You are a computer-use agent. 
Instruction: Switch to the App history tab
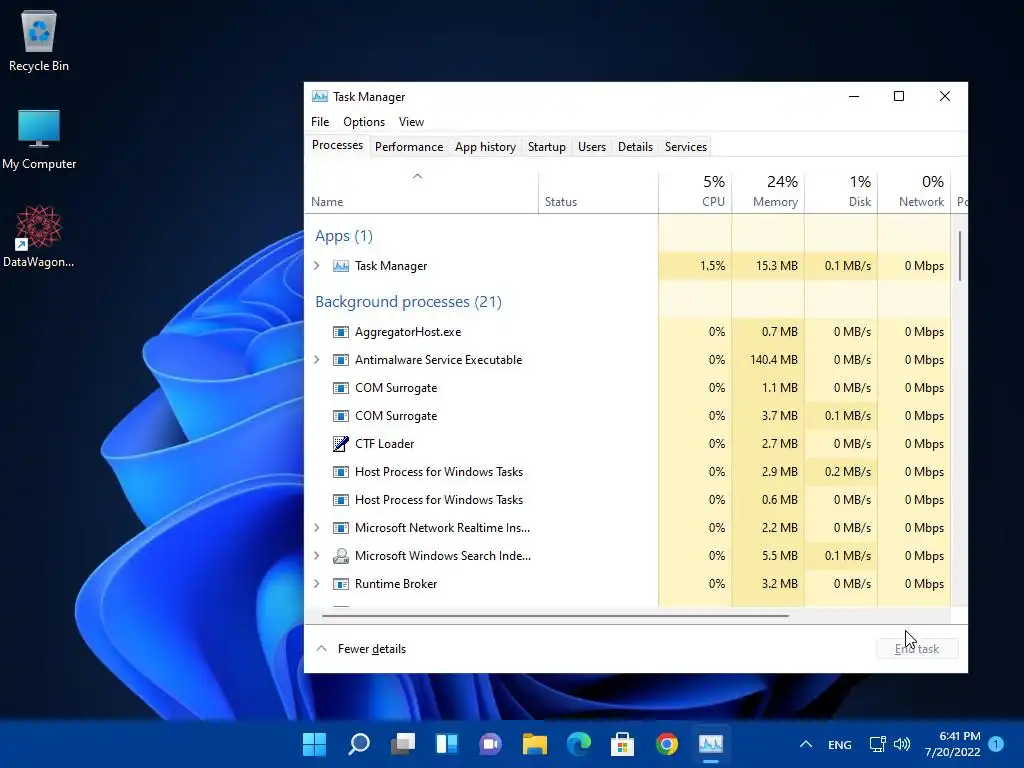(x=485, y=147)
